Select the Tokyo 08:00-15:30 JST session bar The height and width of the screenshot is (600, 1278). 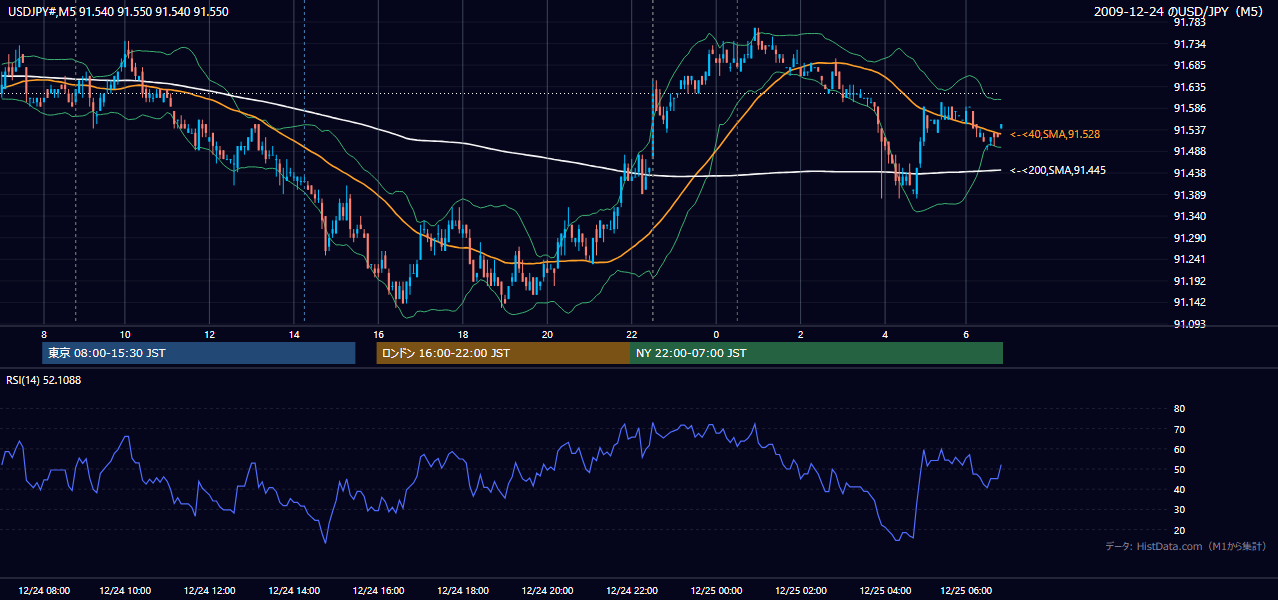click(199, 353)
